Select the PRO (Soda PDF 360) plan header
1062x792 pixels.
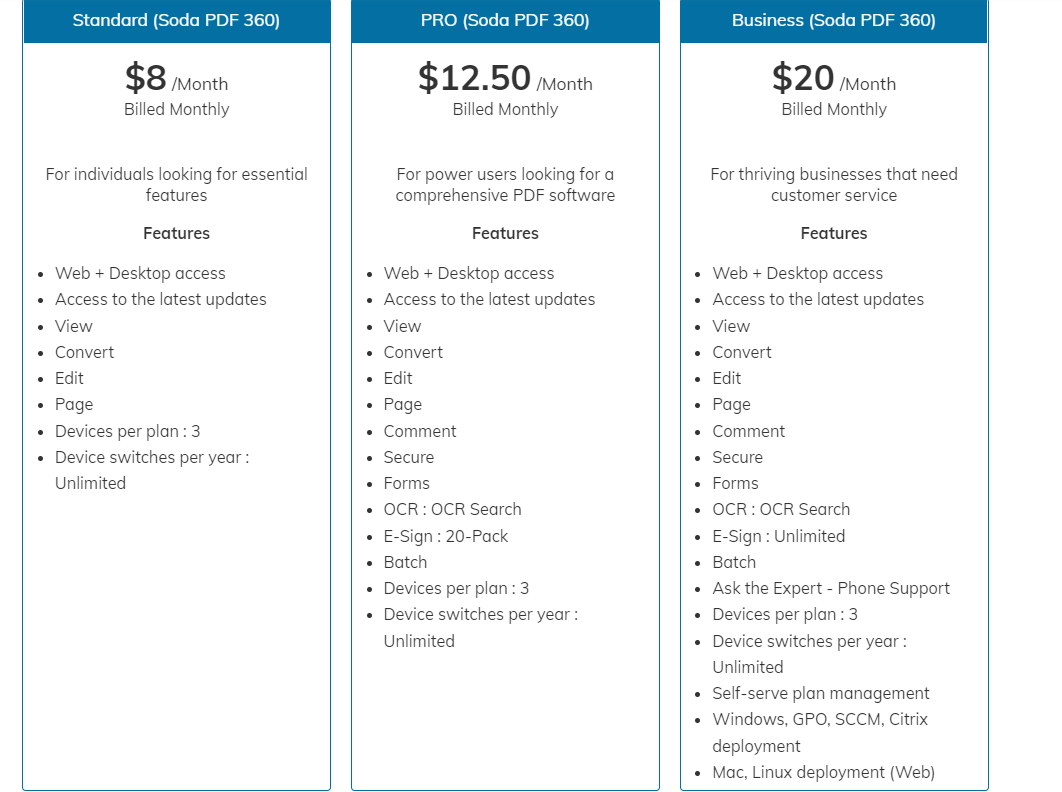tap(505, 20)
